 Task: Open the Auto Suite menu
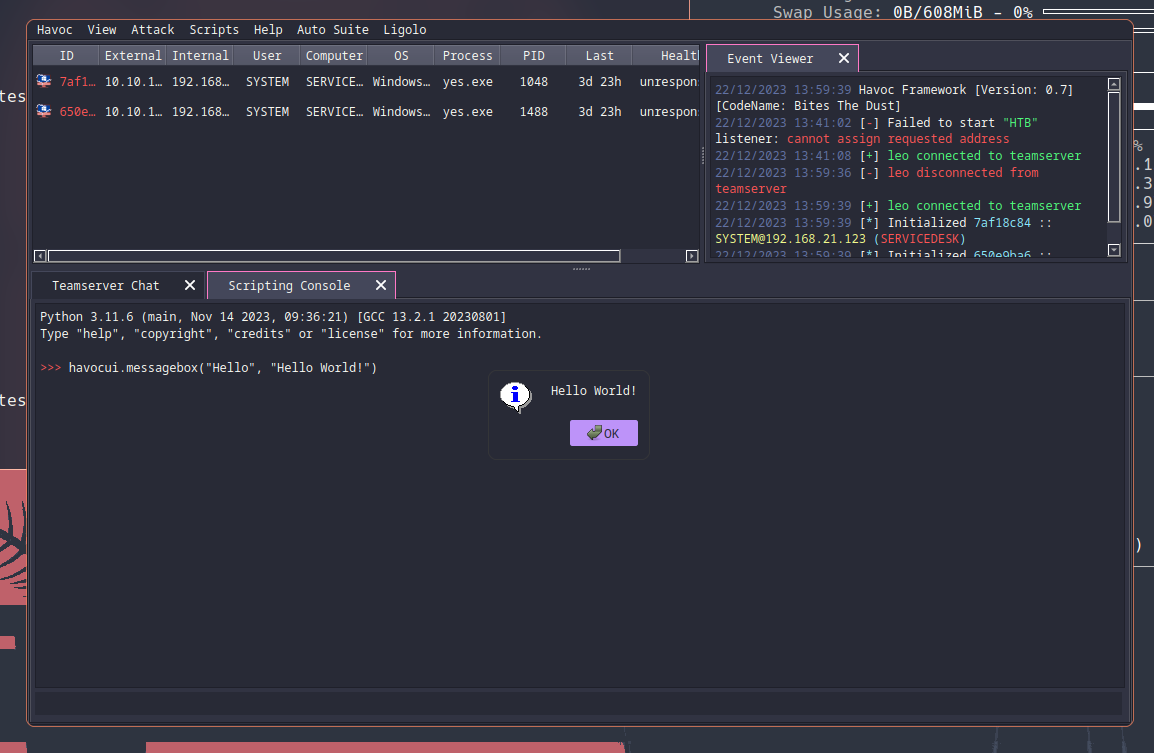click(333, 30)
